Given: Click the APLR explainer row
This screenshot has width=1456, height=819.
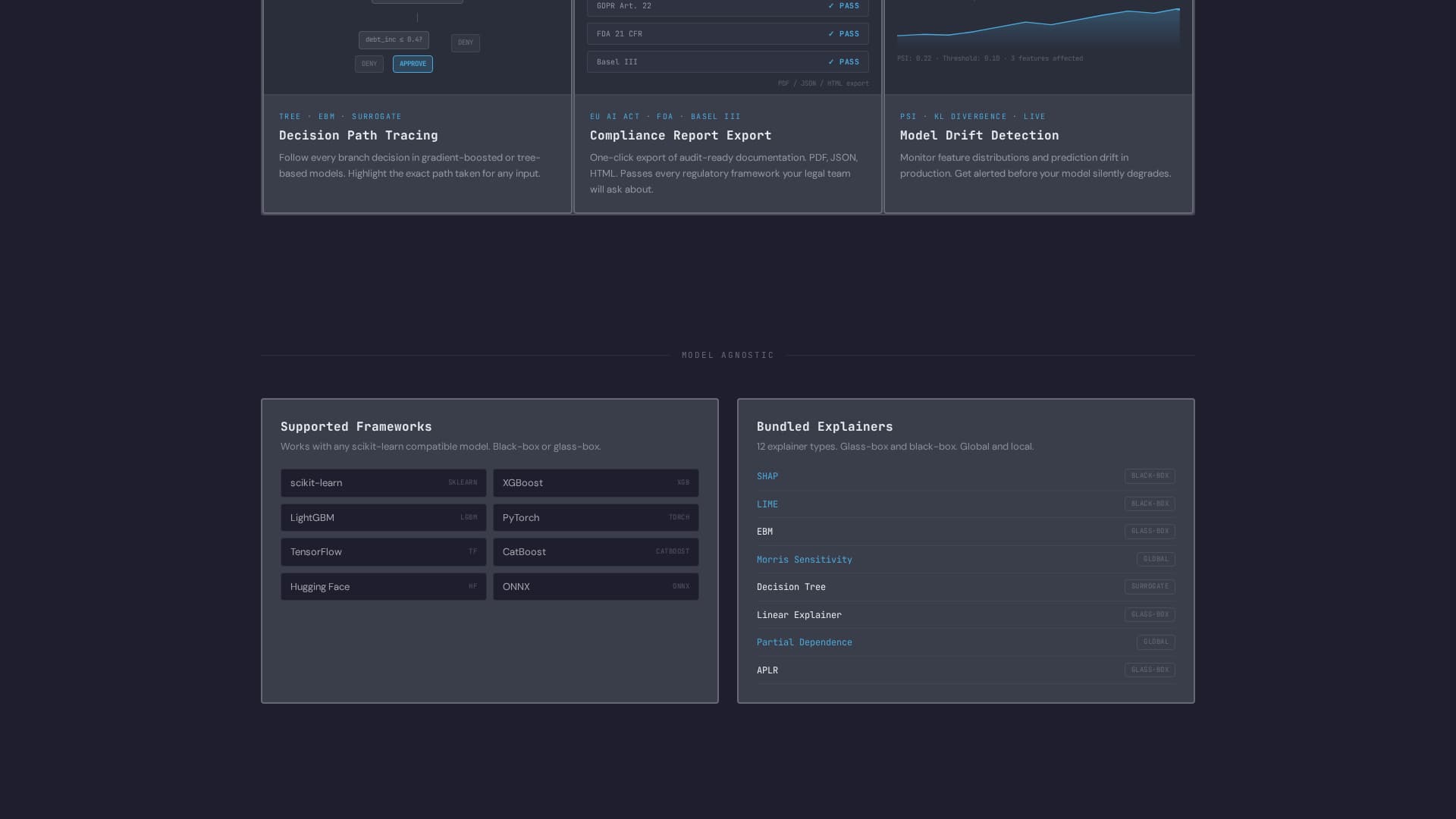Looking at the screenshot, I should click(966, 670).
